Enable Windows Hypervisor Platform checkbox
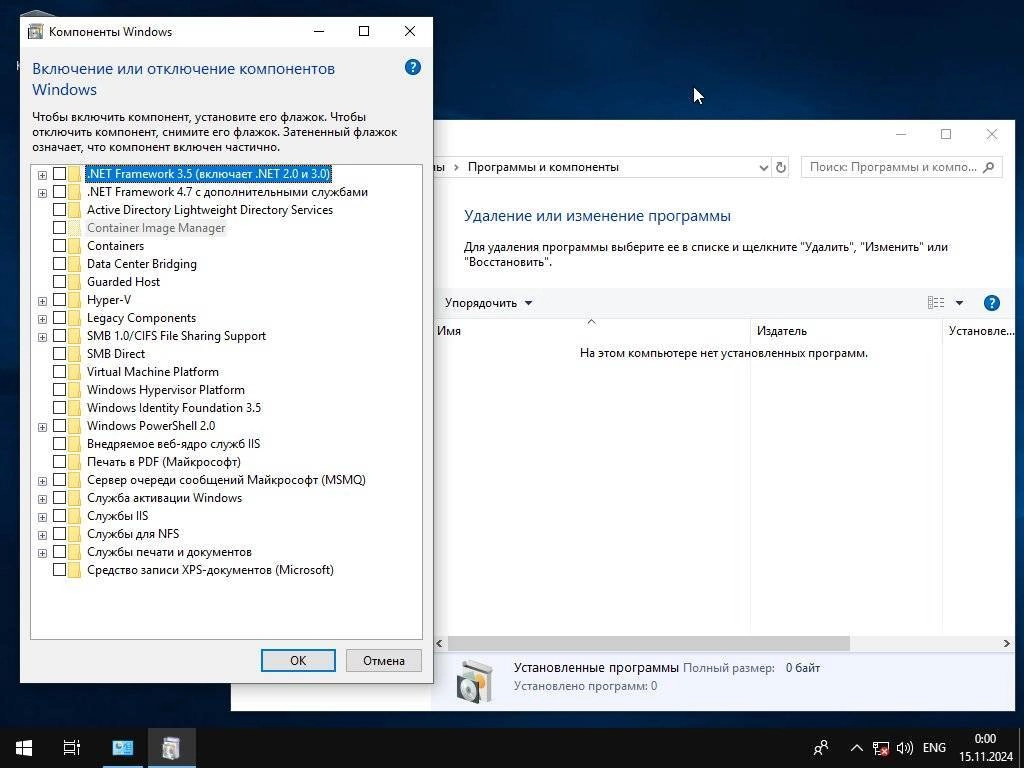The image size is (1024, 768). click(59, 390)
